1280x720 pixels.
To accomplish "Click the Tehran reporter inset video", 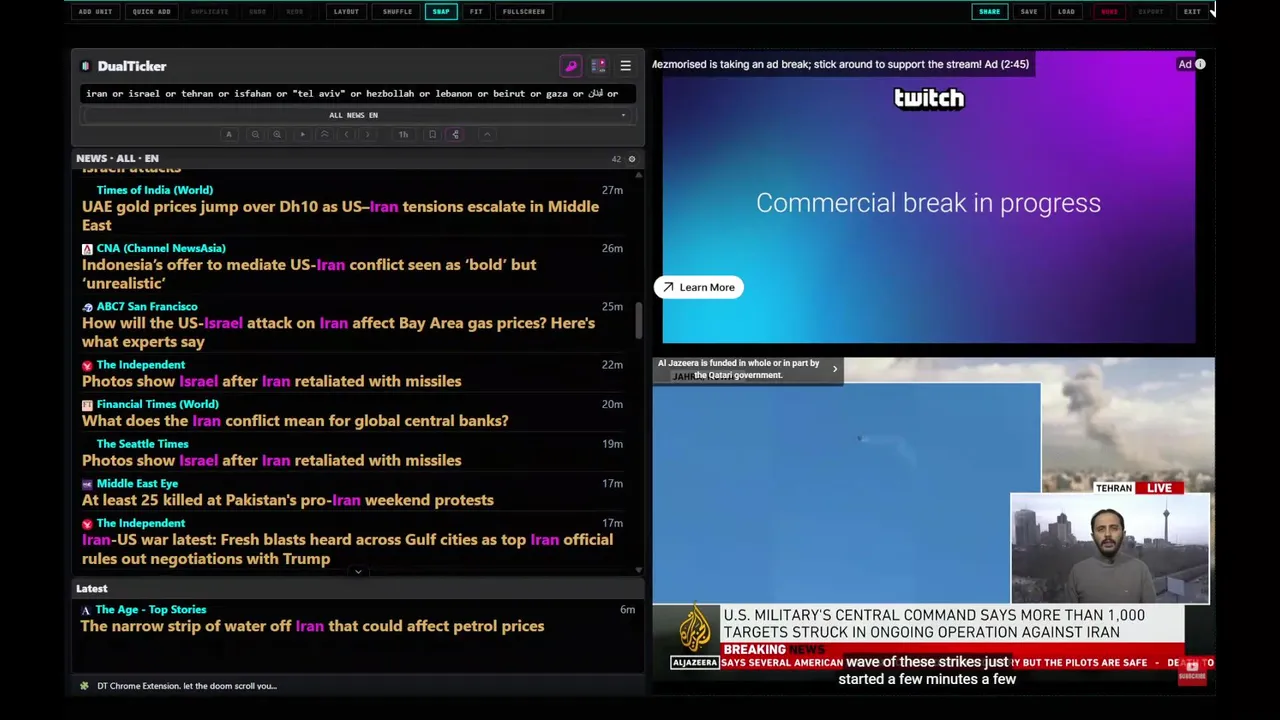I will pyautogui.click(x=1110, y=548).
